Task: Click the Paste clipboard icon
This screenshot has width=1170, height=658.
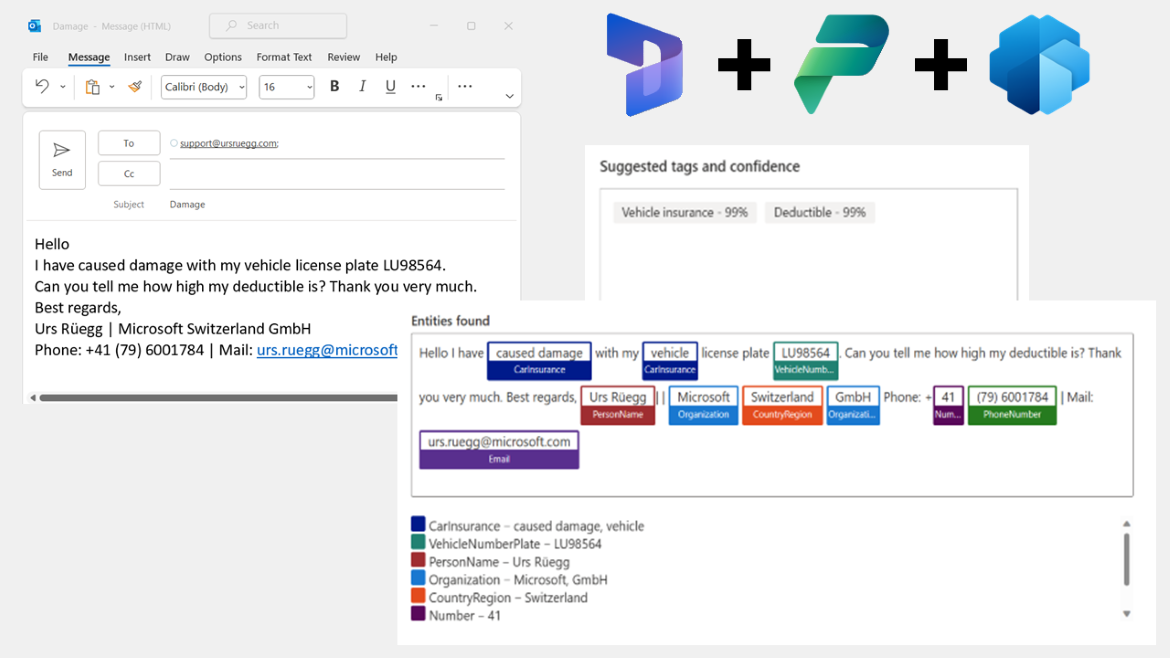Action: point(92,87)
